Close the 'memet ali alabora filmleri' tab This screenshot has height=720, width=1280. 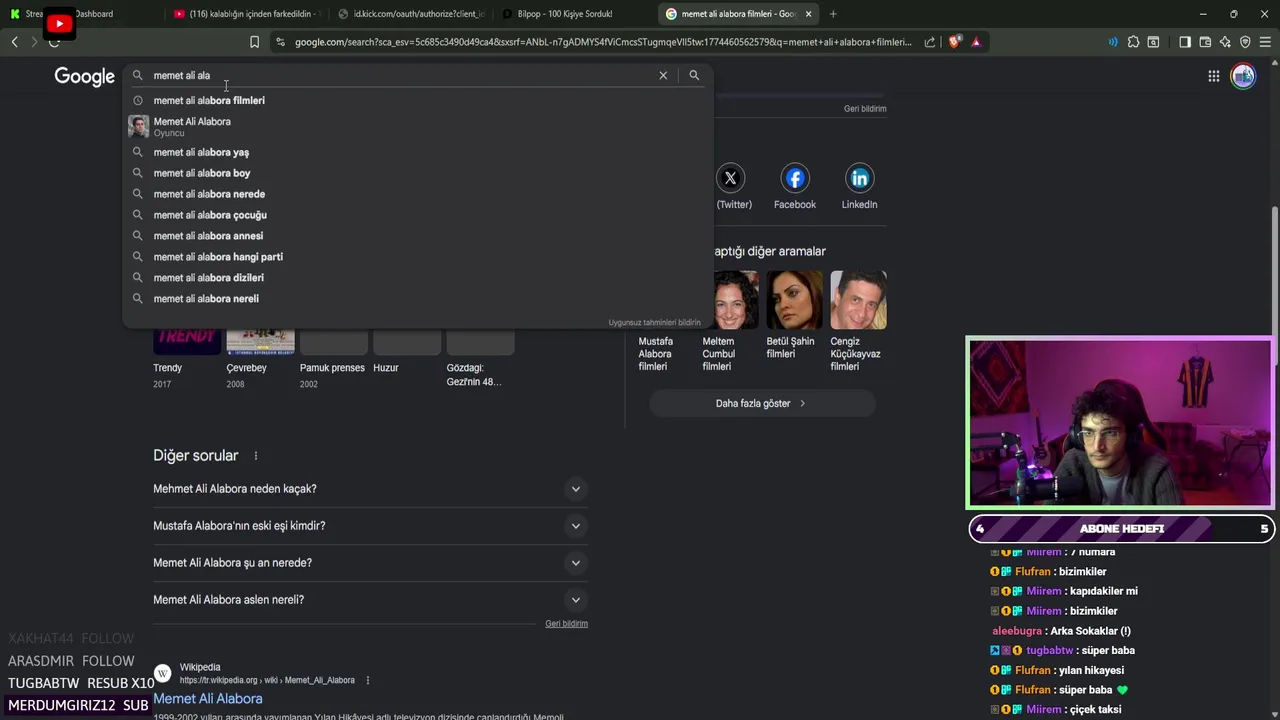pos(808,14)
